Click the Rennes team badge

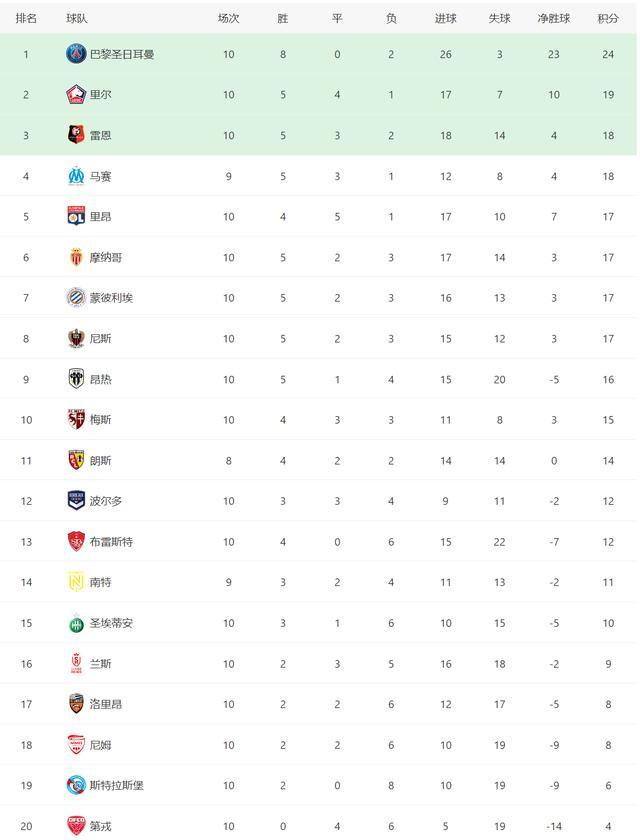click(x=76, y=135)
